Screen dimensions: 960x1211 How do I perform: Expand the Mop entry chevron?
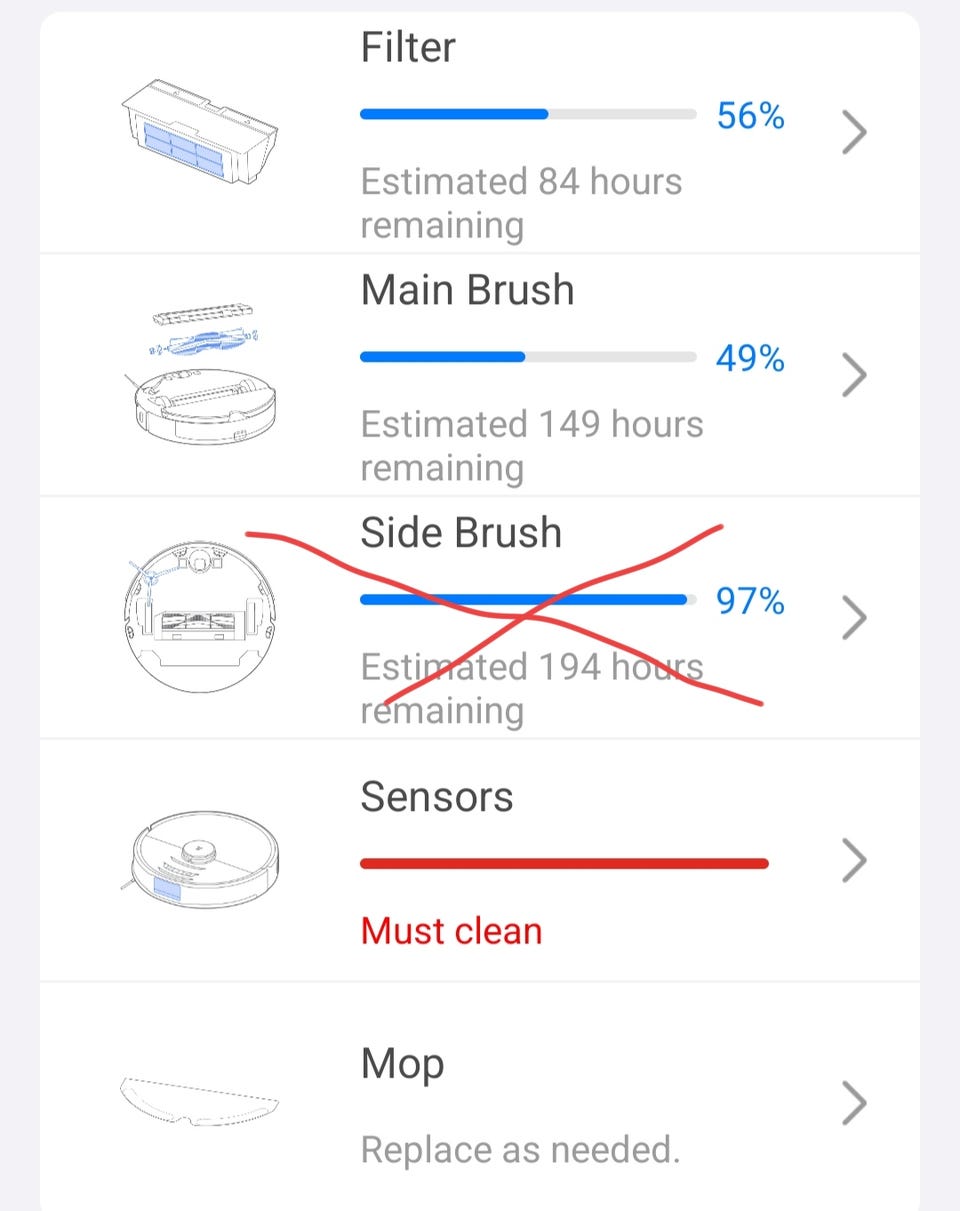point(853,1103)
